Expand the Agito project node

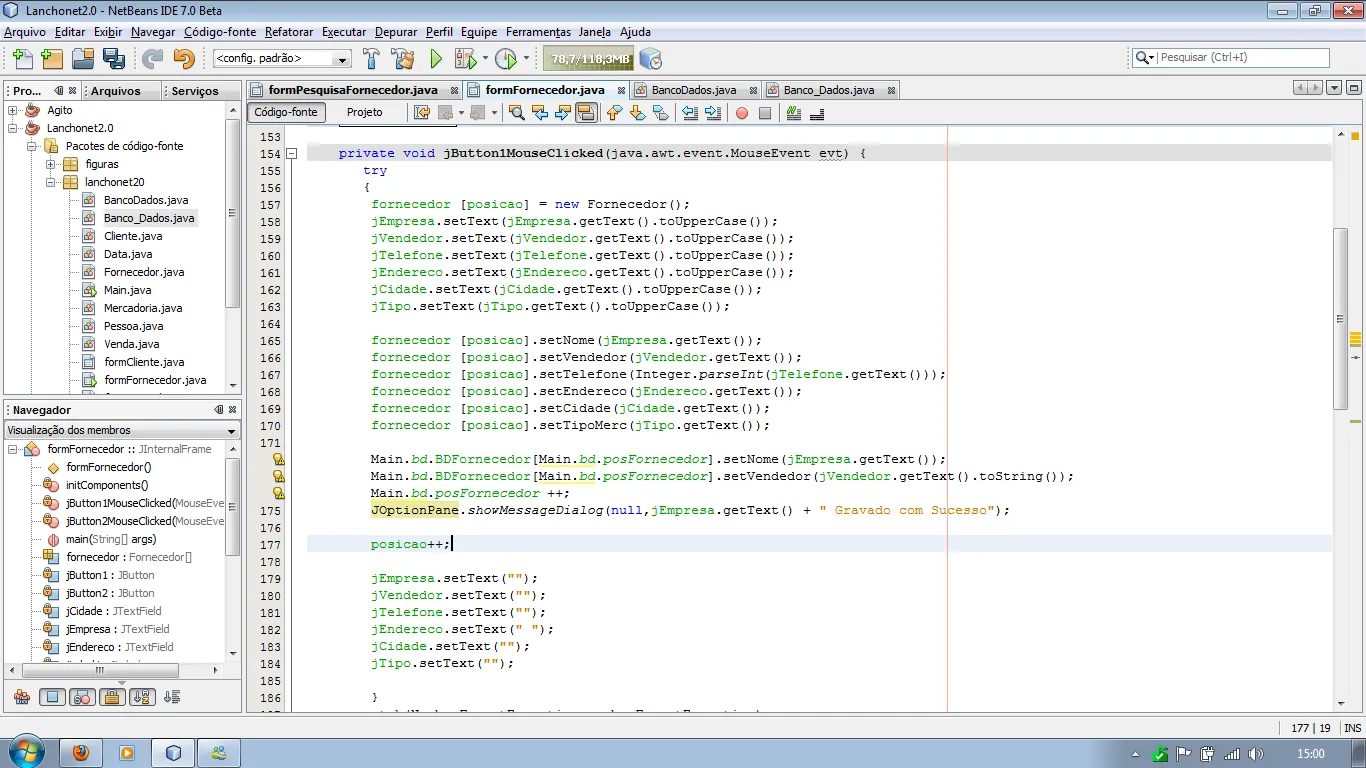13,110
